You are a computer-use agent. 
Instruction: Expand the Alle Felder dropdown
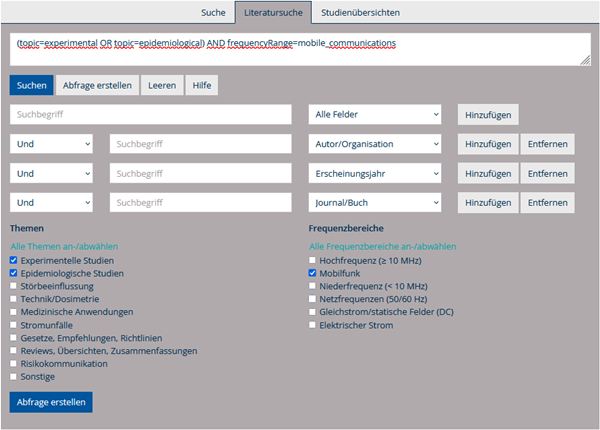(374, 115)
